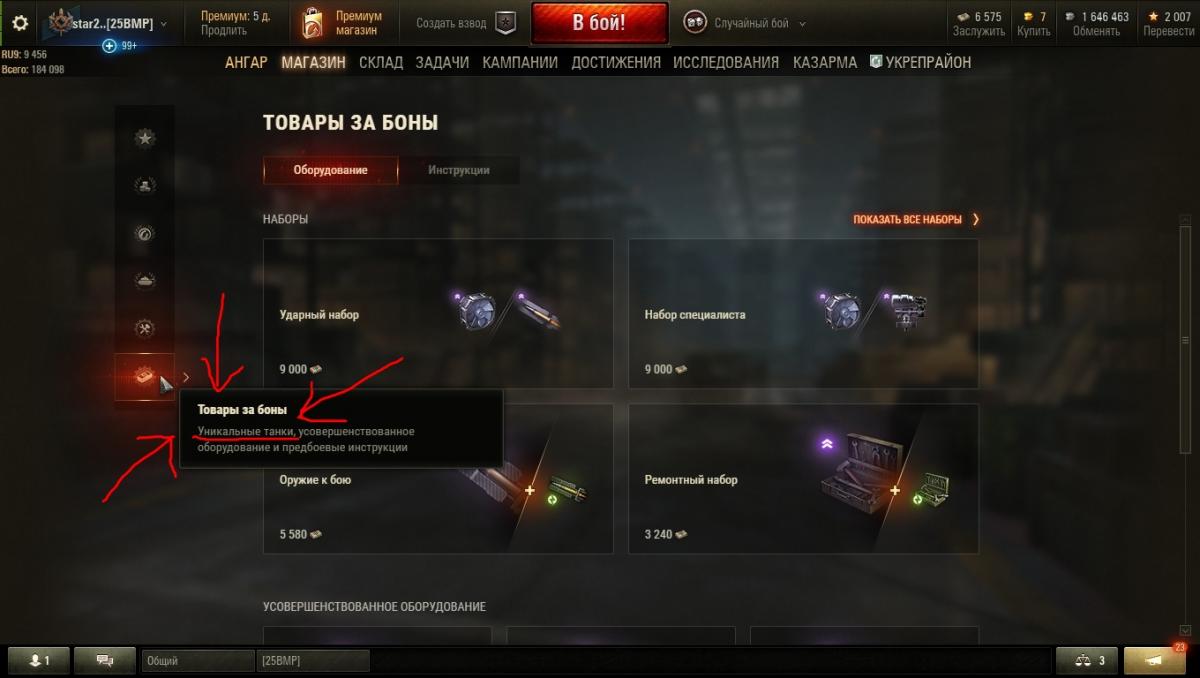Open the Ударный набор bundle card
1200x678 pixels.
(x=438, y=314)
